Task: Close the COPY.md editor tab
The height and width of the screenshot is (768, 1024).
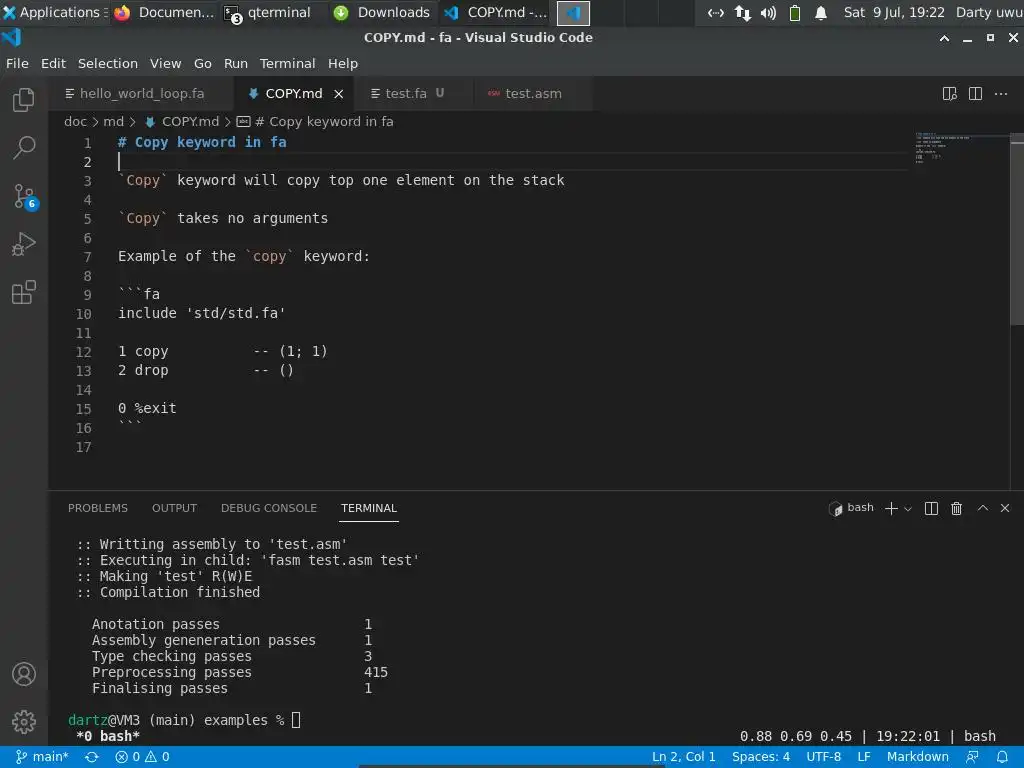Action: click(338, 94)
